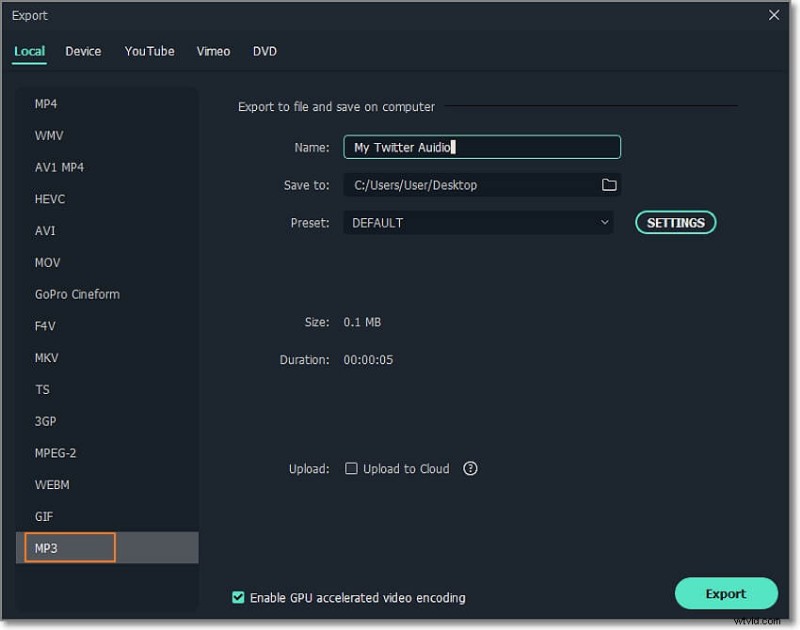This screenshot has height=630, width=800.
Task: Enable the Upload to Cloud checkbox
Action: click(351, 468)
